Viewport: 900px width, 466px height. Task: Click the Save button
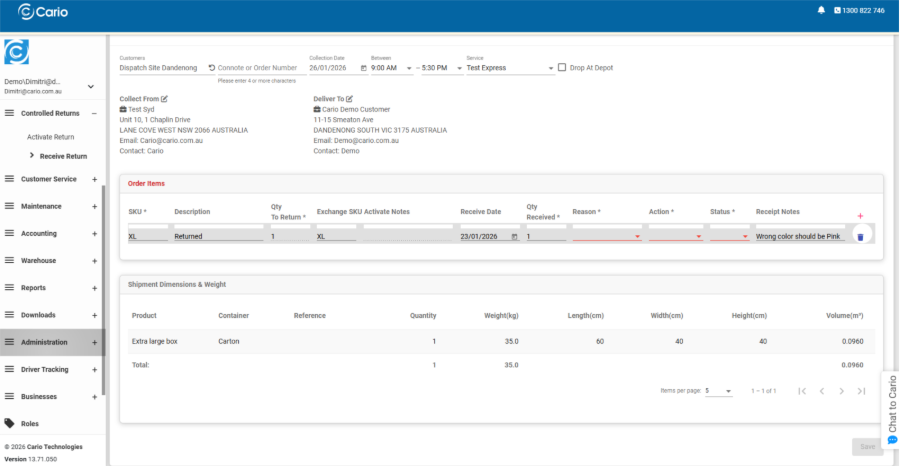pos(866,446)
